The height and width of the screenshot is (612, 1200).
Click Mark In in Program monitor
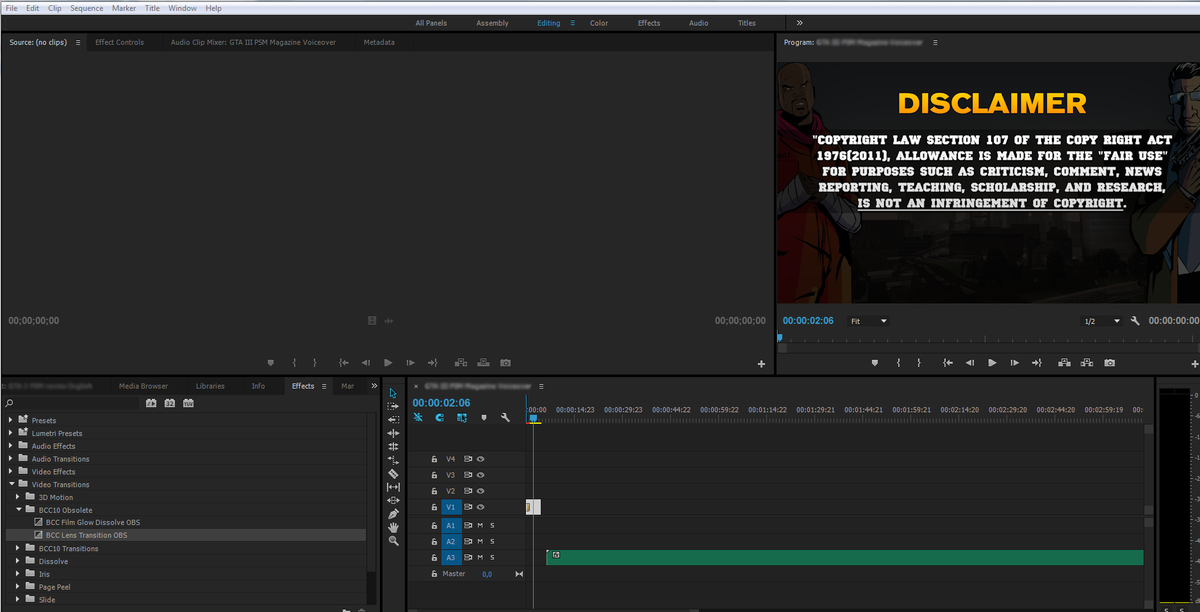click(898, 362)
